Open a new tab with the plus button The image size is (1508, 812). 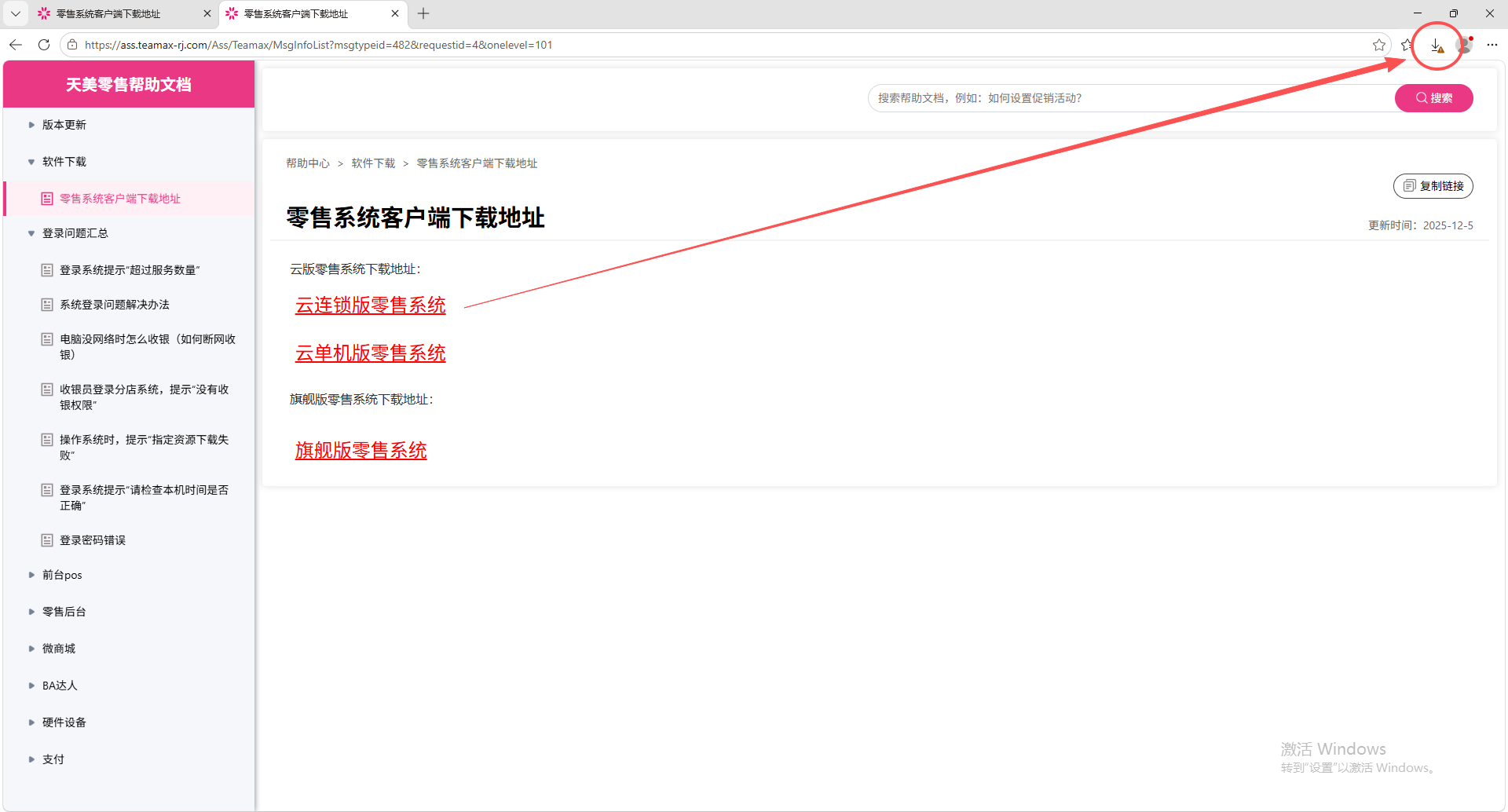click(x=423, y=13)
